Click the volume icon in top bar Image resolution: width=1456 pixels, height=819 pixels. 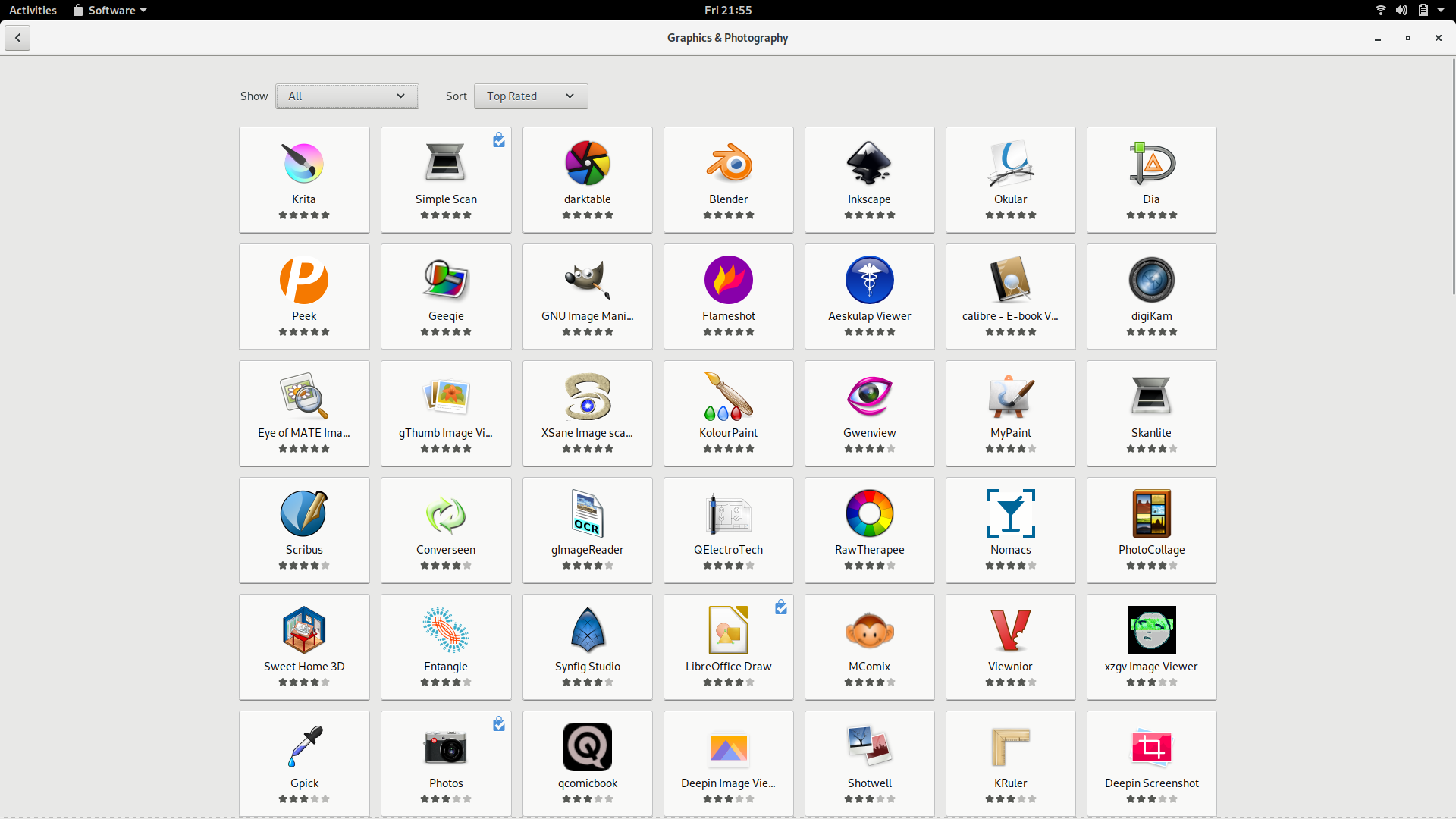coord(1401,11)
